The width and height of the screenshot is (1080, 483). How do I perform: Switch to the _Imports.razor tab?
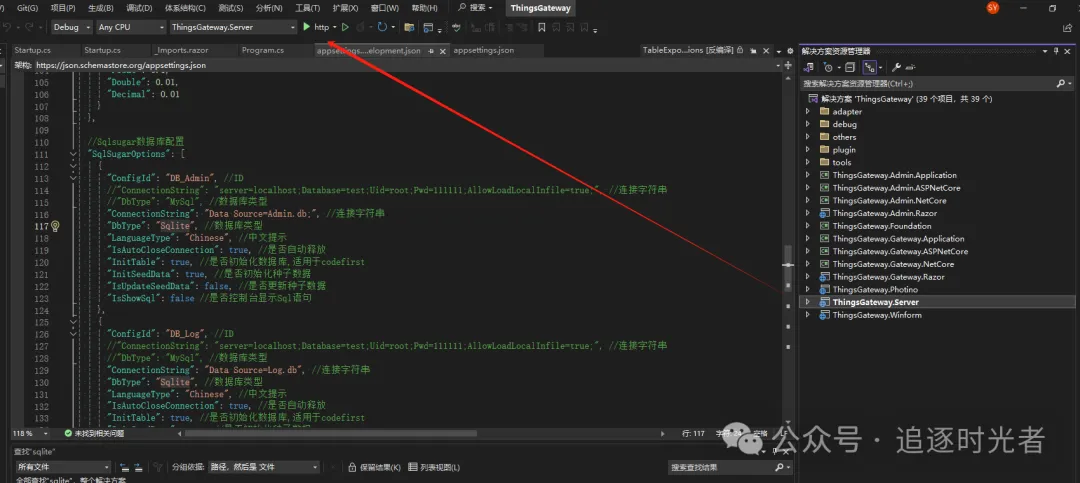point(182,51)
